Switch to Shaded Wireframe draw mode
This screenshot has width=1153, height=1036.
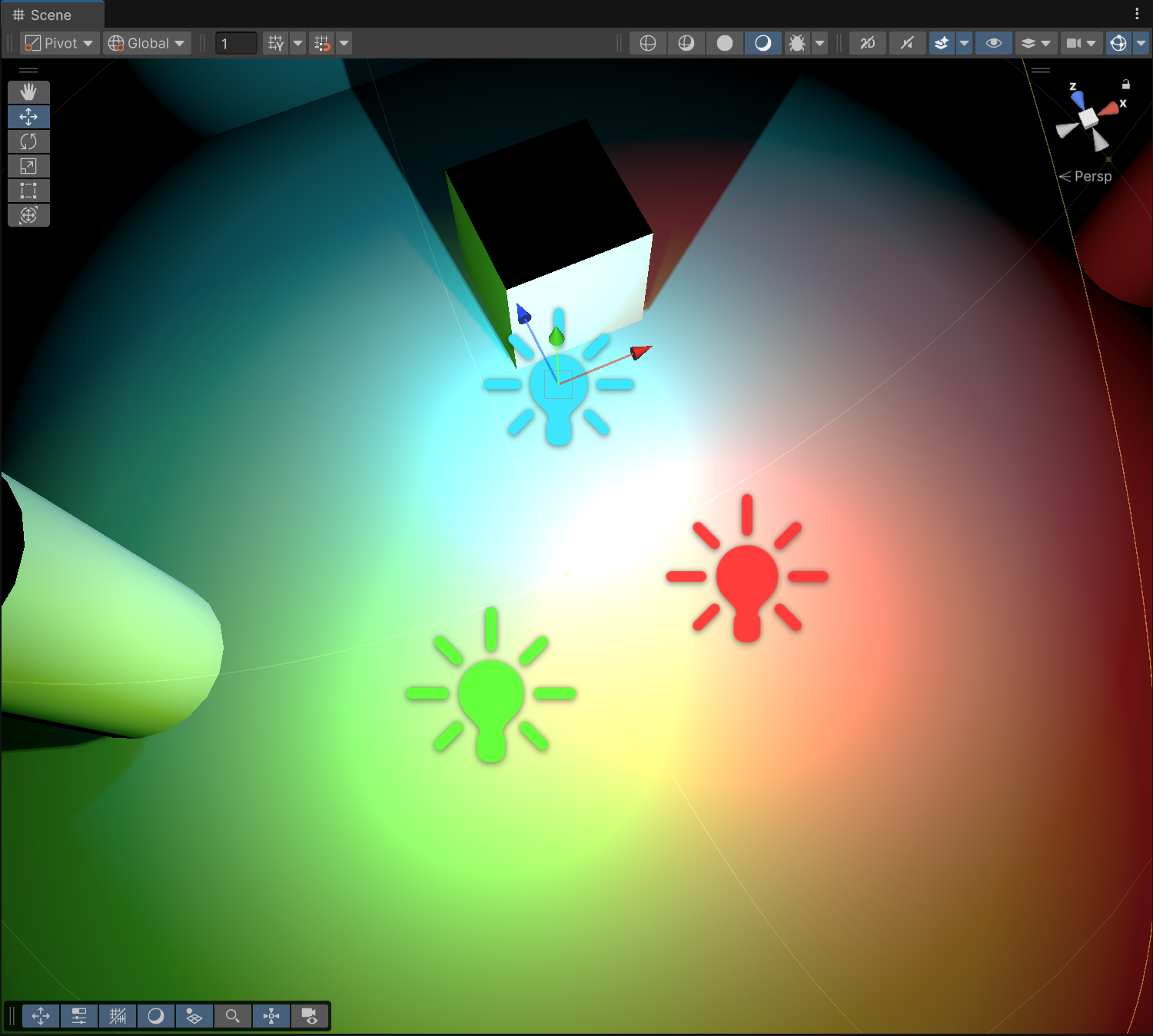pos(686,43)
